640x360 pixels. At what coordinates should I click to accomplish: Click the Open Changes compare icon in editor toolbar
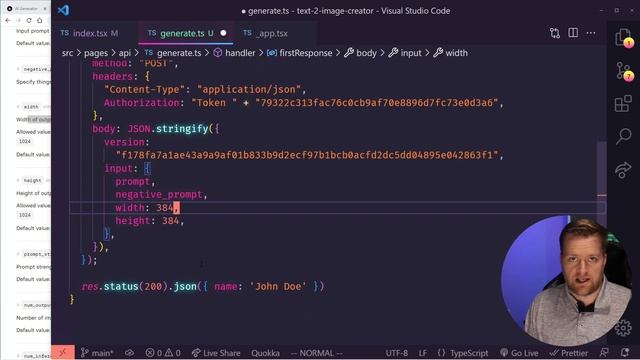pos(555,33)
